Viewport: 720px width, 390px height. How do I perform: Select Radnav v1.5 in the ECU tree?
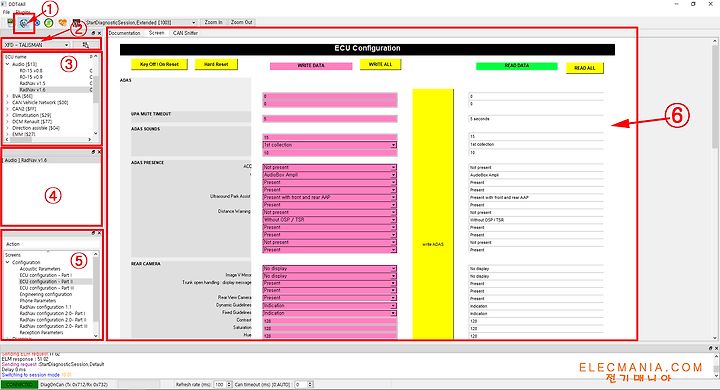point(33,84)
